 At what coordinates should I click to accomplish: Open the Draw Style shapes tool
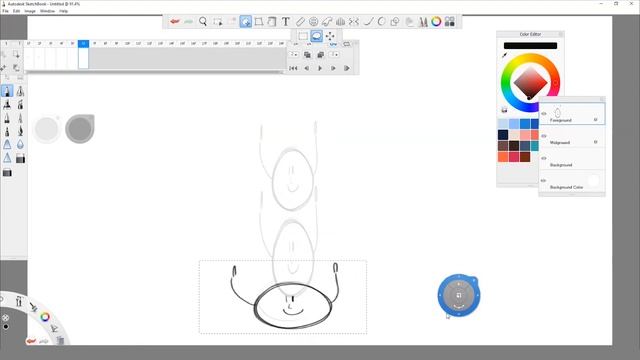coord(395,22)
